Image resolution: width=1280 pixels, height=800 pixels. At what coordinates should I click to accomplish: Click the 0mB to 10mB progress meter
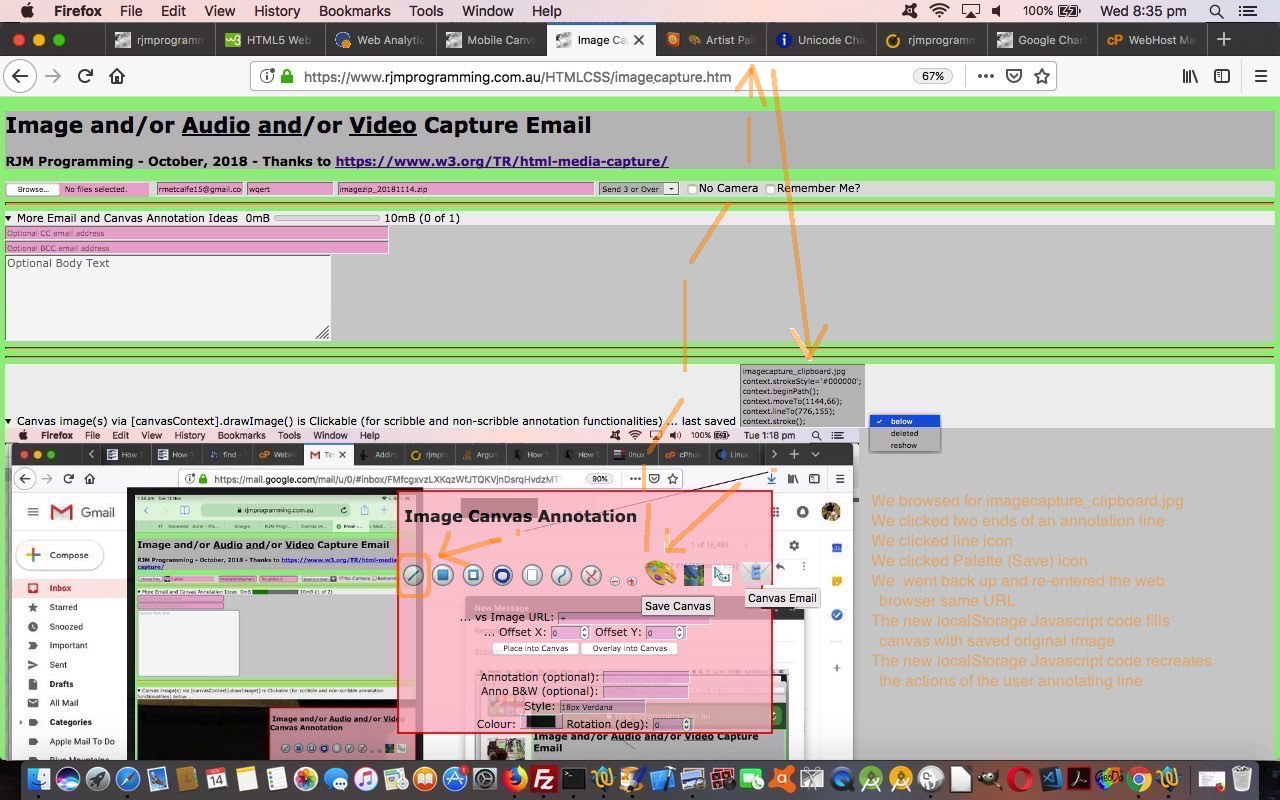click(327, 218)
